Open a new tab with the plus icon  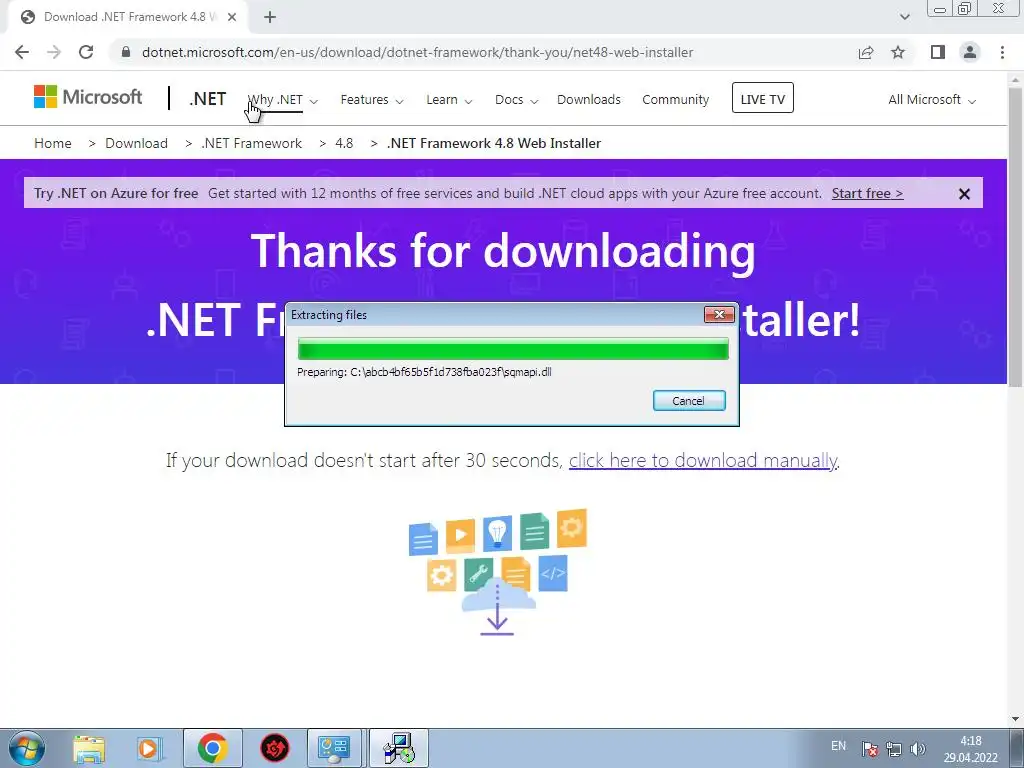[x=270, y=18]
